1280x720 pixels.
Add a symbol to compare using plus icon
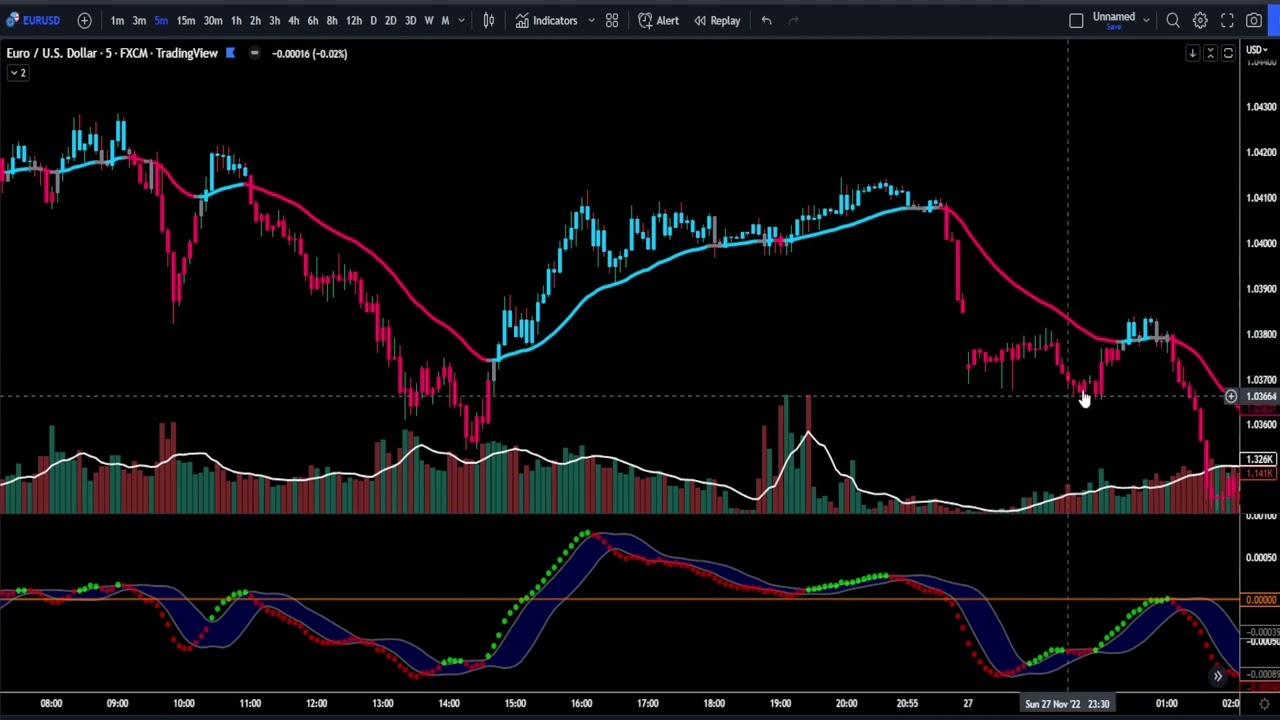coord(84,20)
